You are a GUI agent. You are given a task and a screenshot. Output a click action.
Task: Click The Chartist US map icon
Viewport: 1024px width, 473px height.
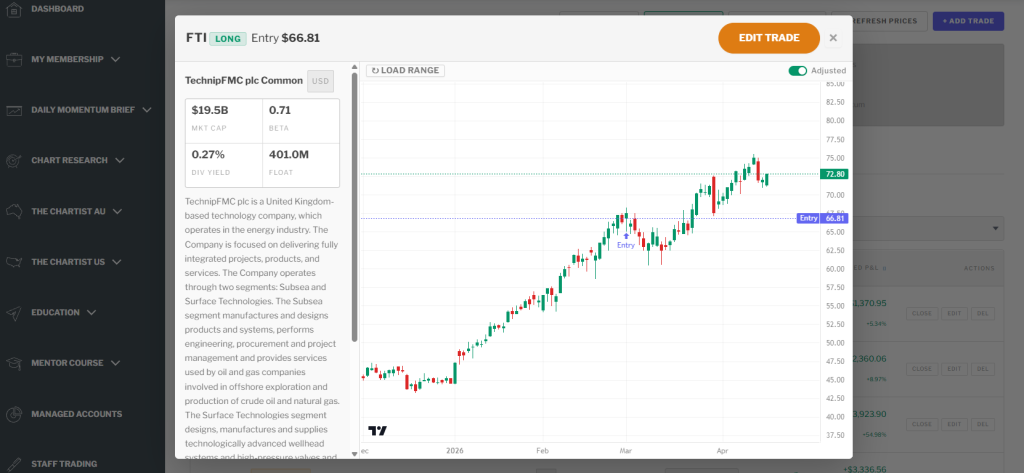(x=14, y=262)
